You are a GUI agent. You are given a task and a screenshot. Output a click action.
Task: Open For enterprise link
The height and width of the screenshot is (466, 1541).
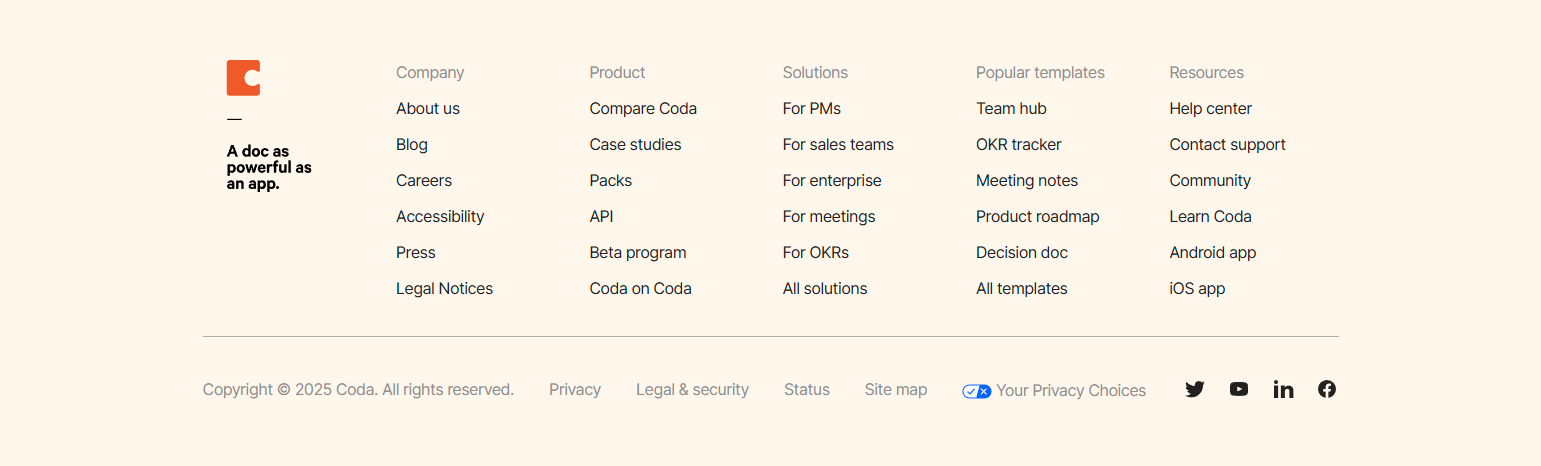pos(832,180)
